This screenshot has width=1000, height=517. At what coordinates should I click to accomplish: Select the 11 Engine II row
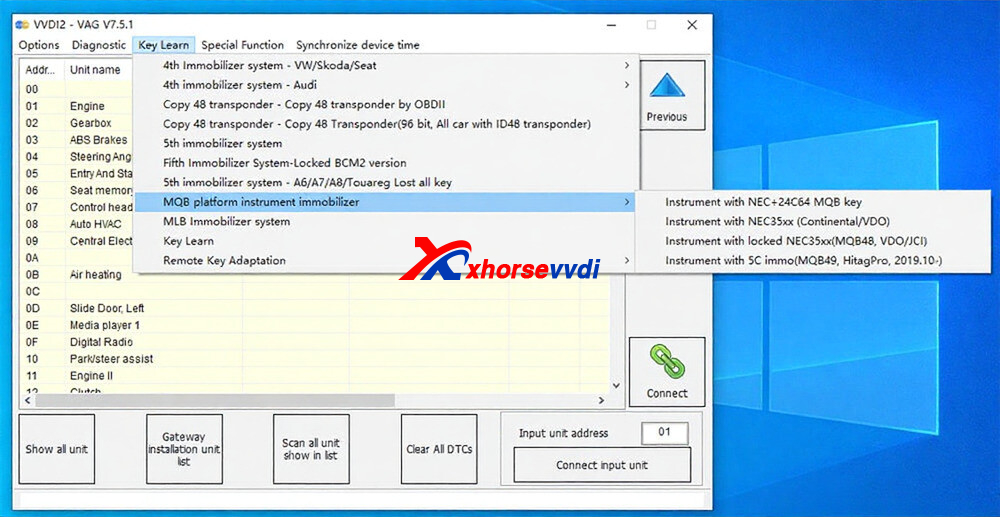[316, 376]
